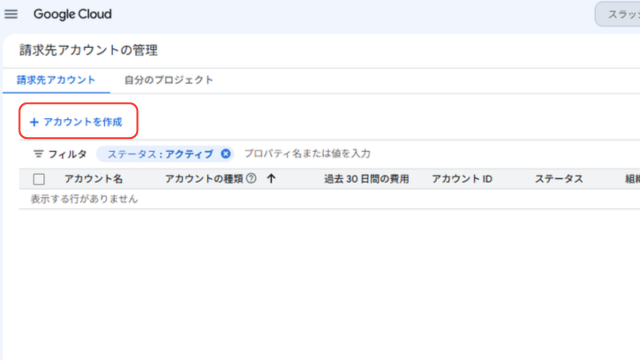Focus the プロパティ名または値を入力 filter field
This screenshot has width=640, height=360.
(x=307, y=154)
